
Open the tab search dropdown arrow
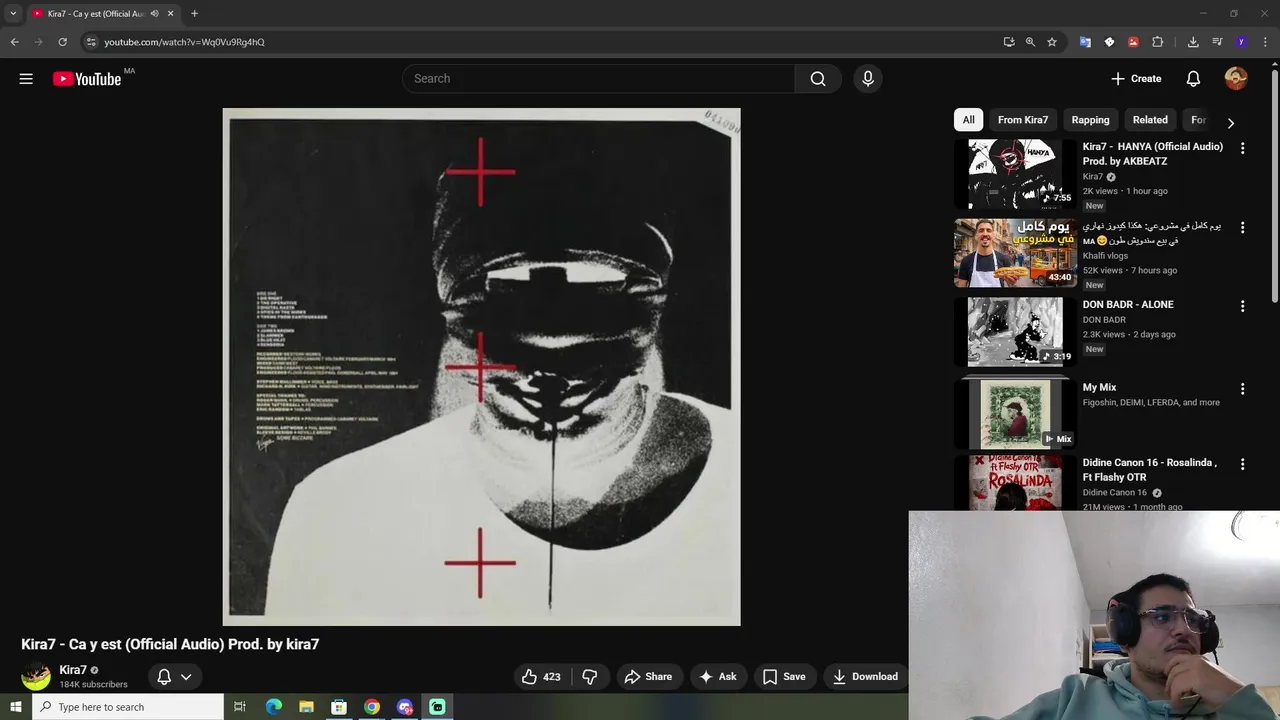coord(13,14)
